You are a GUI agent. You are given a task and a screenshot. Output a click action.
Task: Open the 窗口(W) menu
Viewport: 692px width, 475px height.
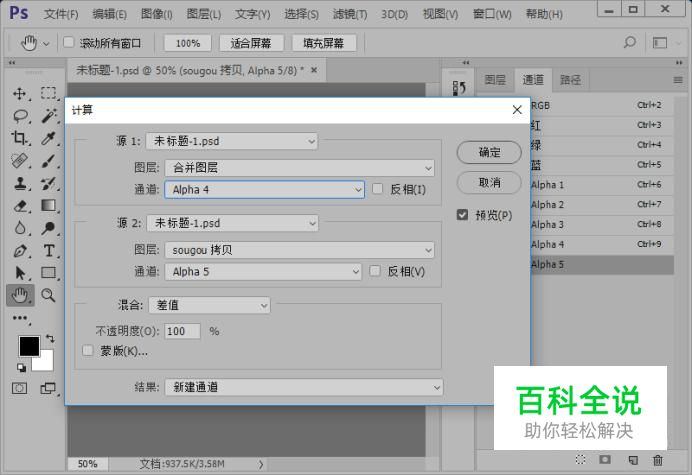(x=492, y=14)
